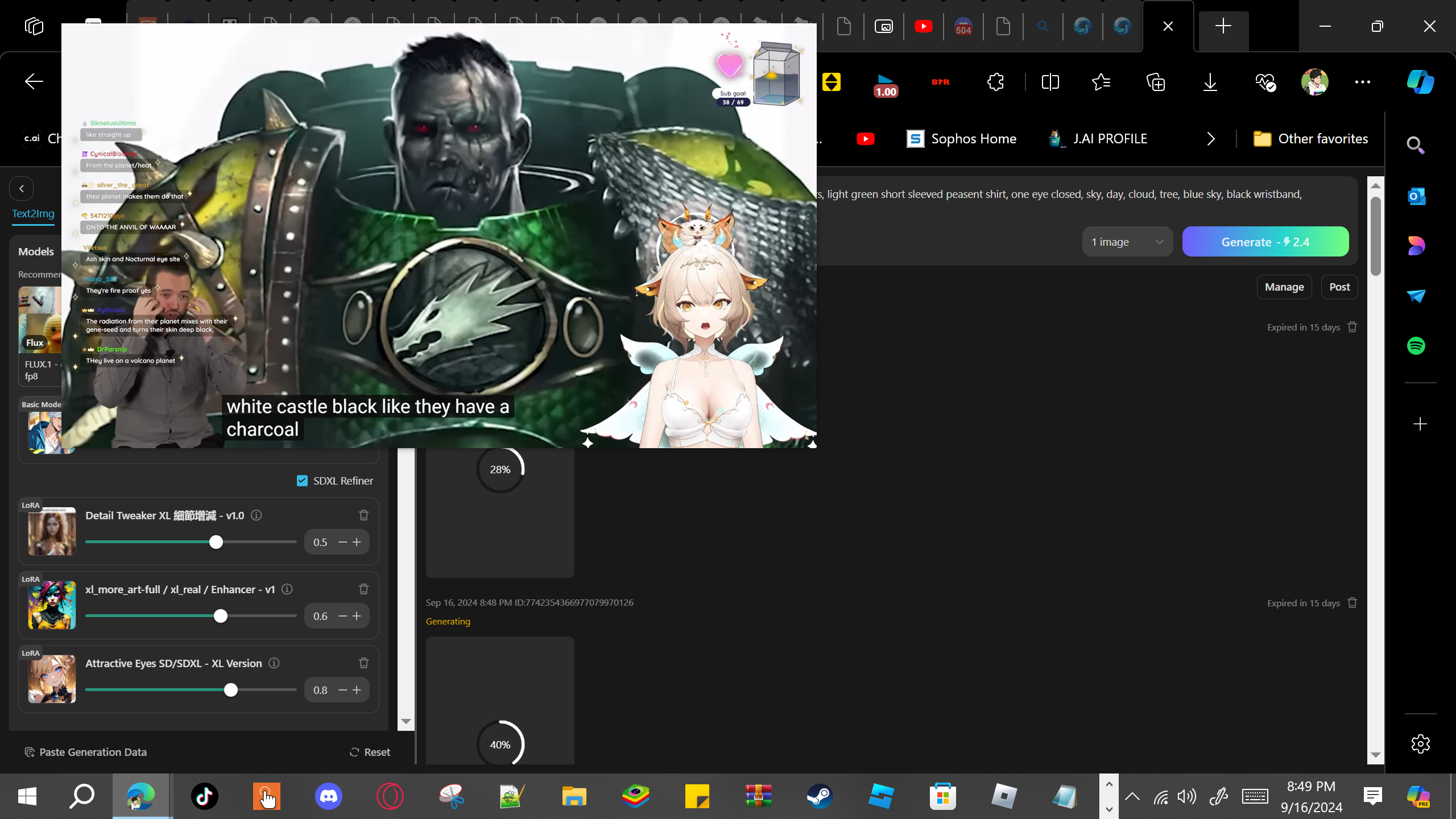The height and width of the screenshot is (819, 1456).
Task: Open Discord from the taskbar
Action: (x=329, y=796)
